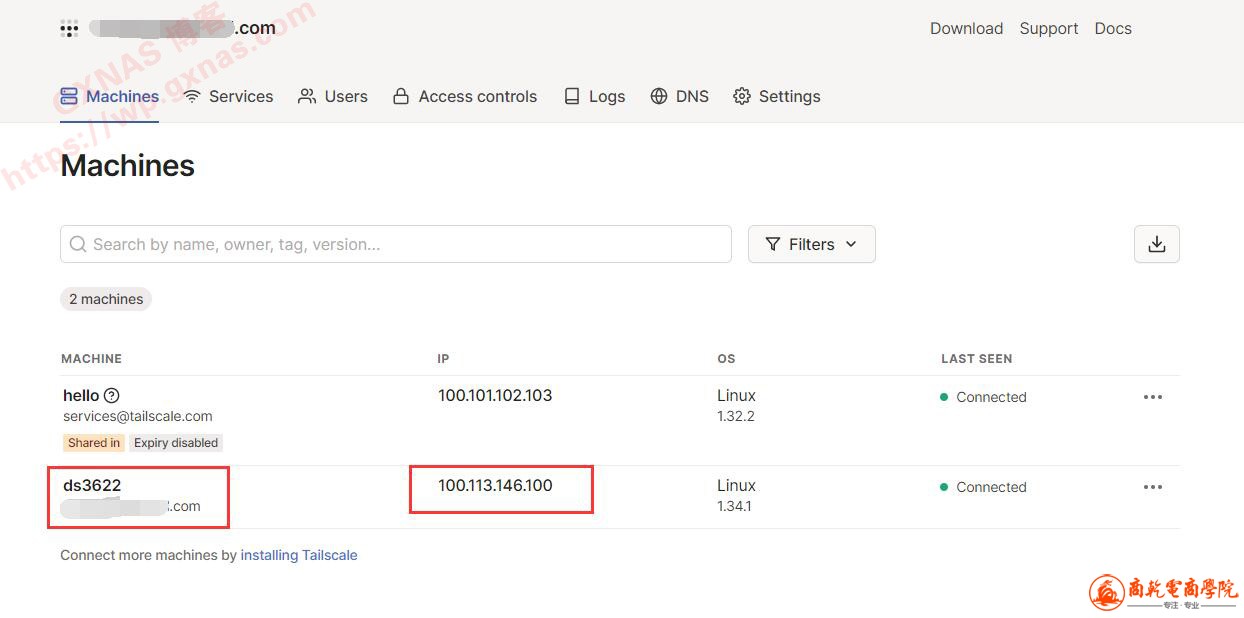Click version 1.32.2 text
This screenshot has height=618, width=1244.
736,416
